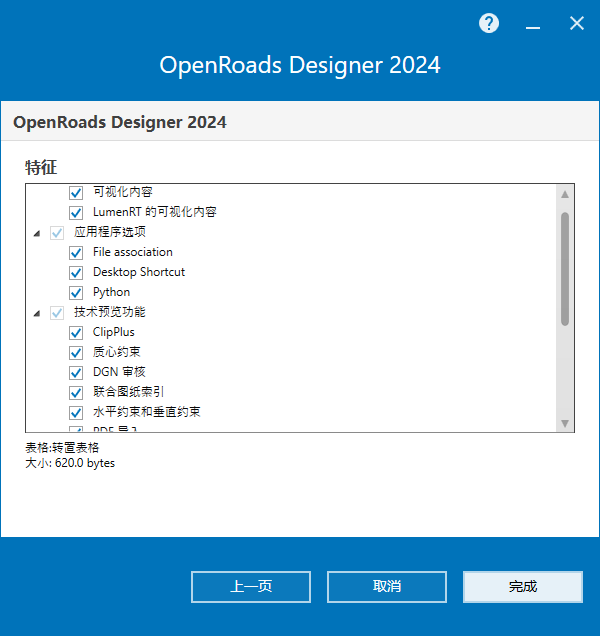Click the 取消 cancel button
The image size is (600, 636).
point(387,587)
